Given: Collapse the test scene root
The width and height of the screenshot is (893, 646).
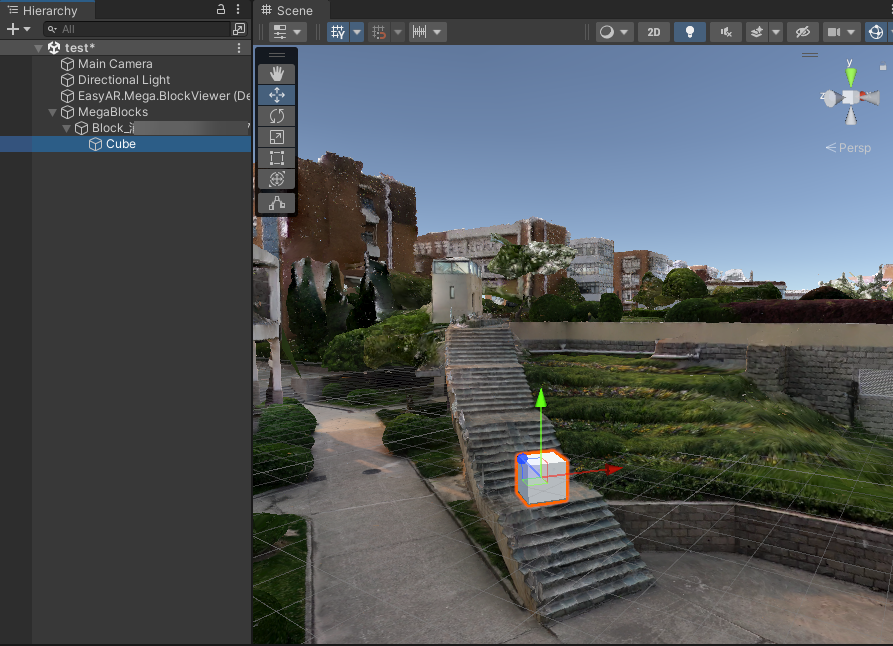Looking at the screenshot, I should (x=38, y=48).
